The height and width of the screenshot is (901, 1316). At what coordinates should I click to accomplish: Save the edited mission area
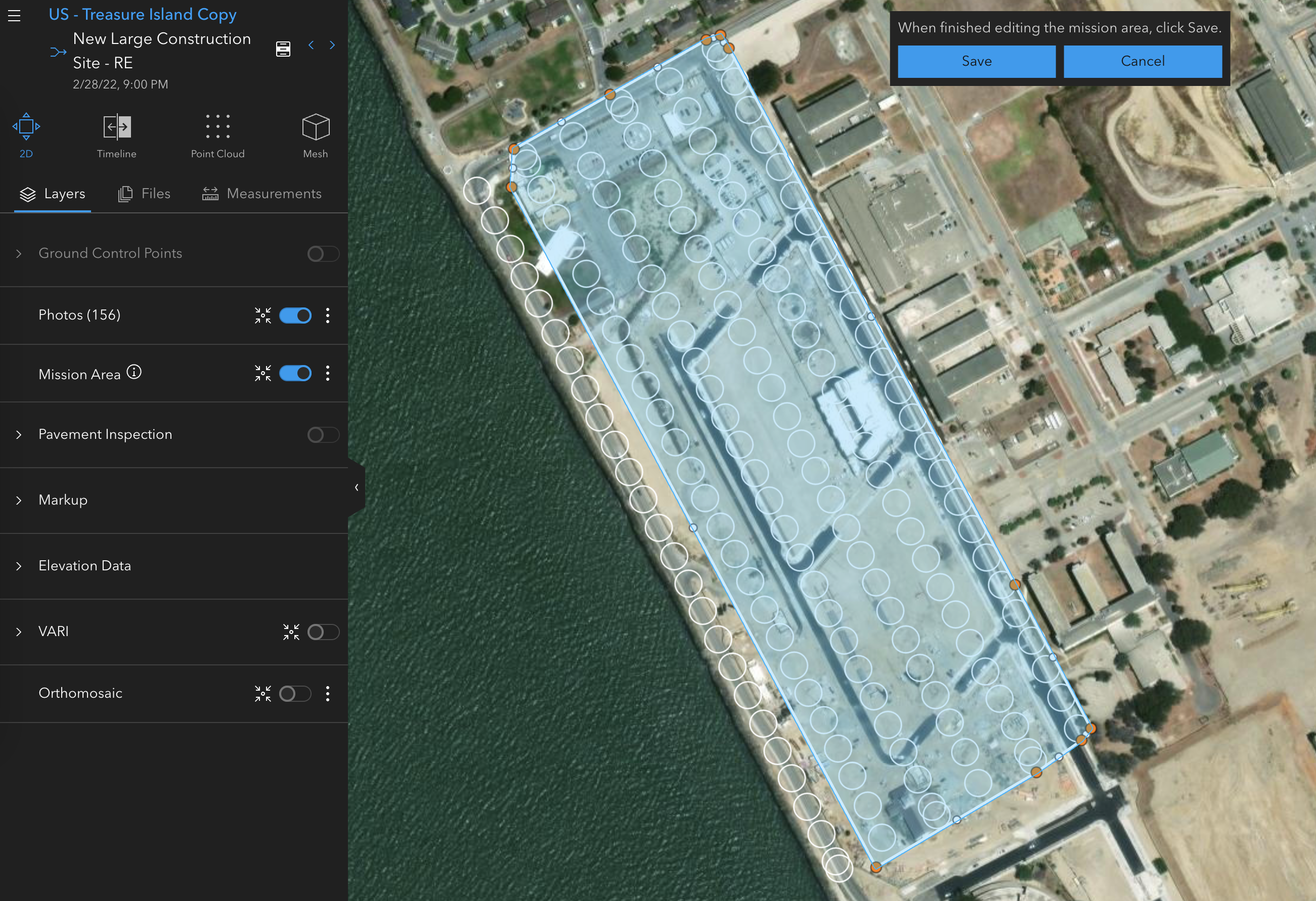976,61
